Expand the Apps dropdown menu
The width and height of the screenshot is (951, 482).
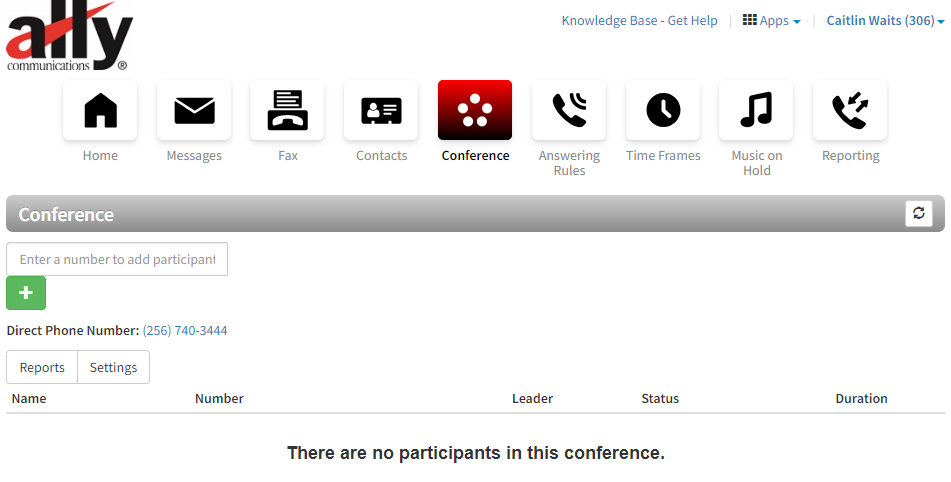771,21
